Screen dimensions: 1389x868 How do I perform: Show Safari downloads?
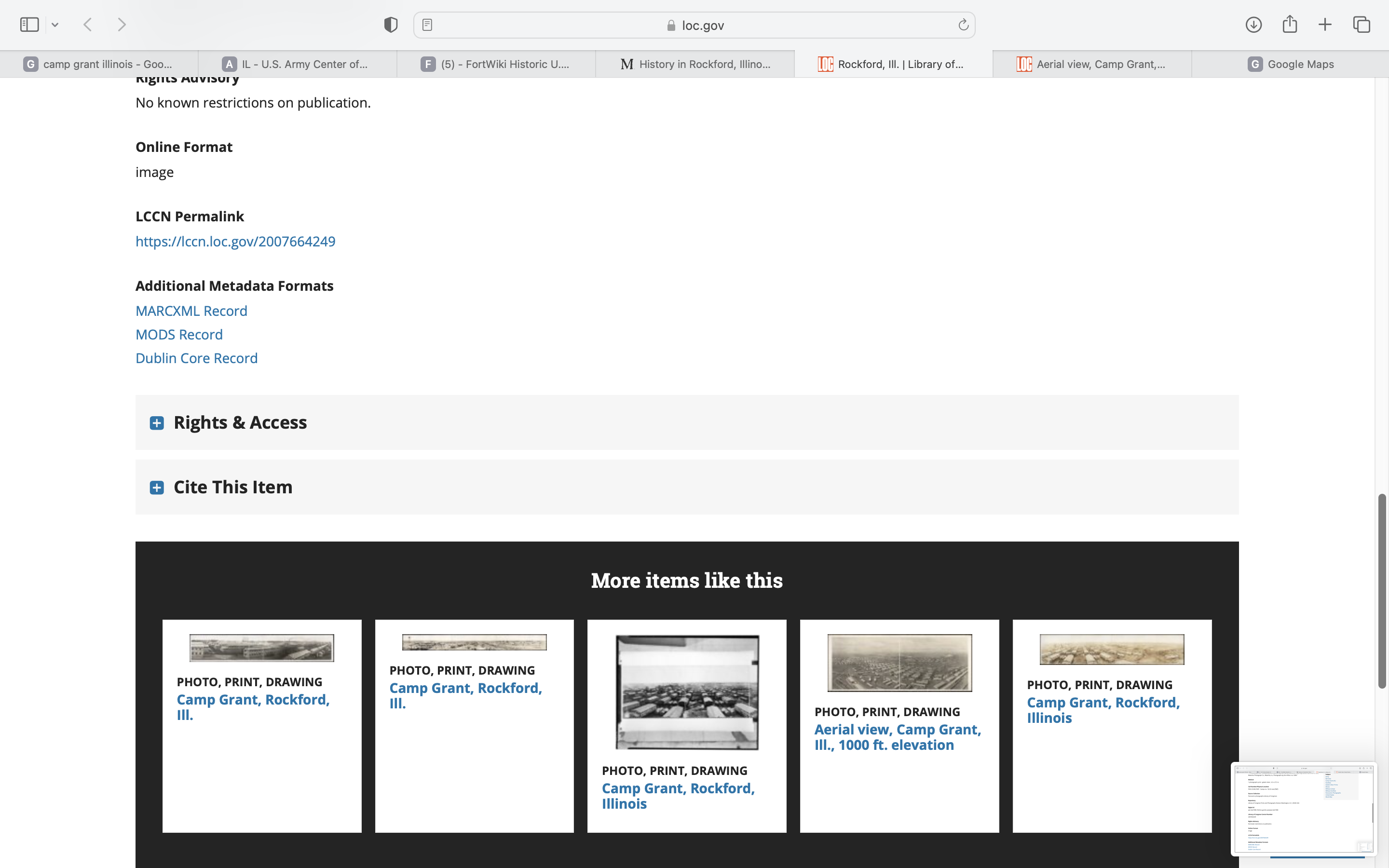coord(1253,25)
